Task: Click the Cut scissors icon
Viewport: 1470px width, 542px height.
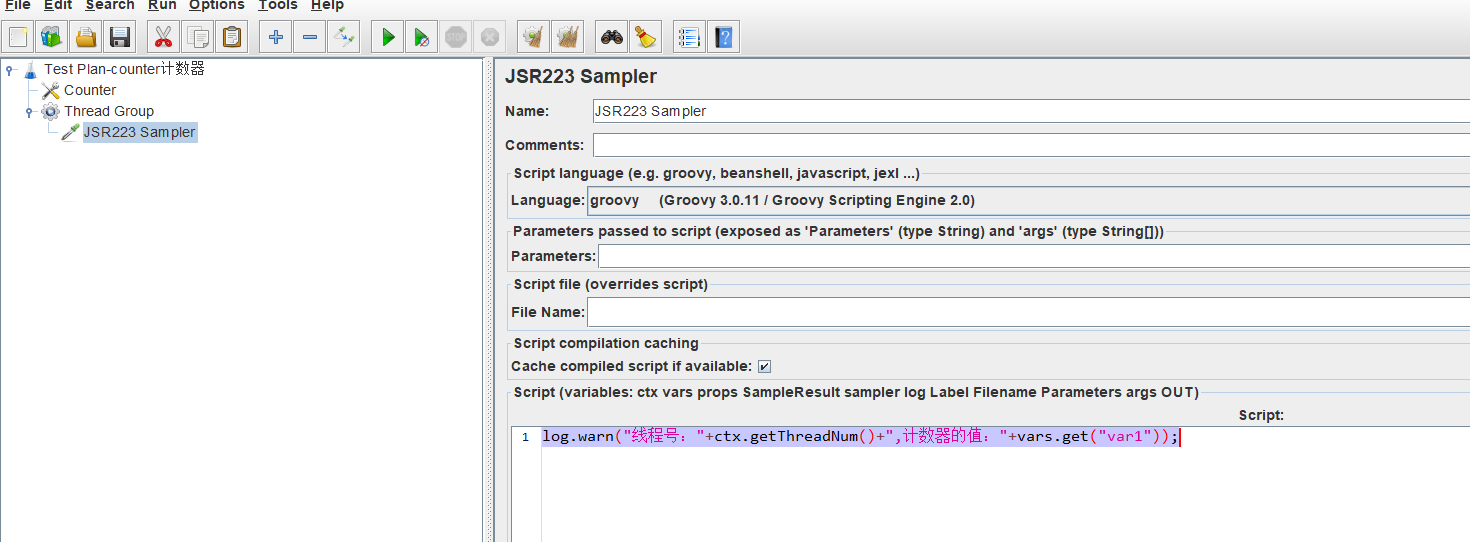Action: pyautogui.click(x=164, y=38)
